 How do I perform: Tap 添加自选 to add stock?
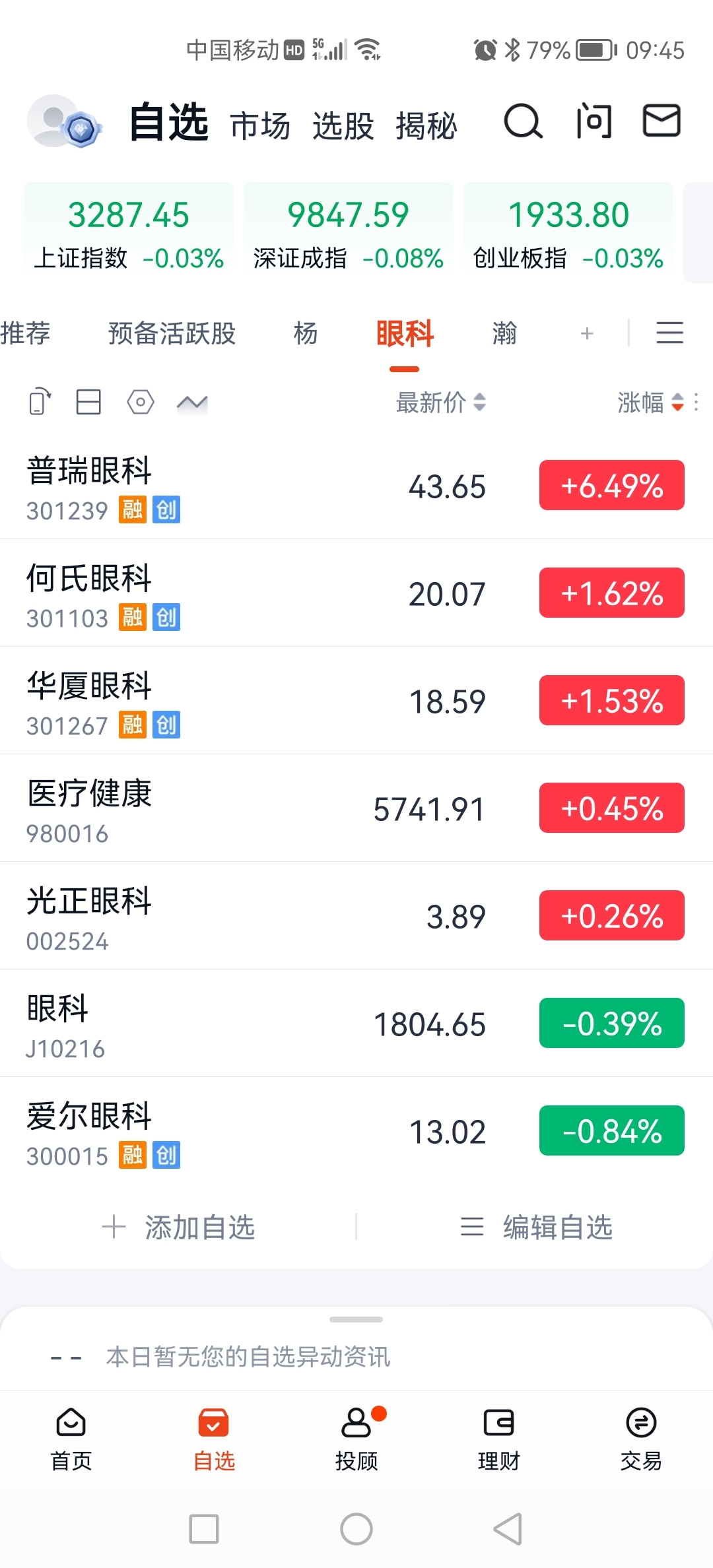(x=178, y=1227)
